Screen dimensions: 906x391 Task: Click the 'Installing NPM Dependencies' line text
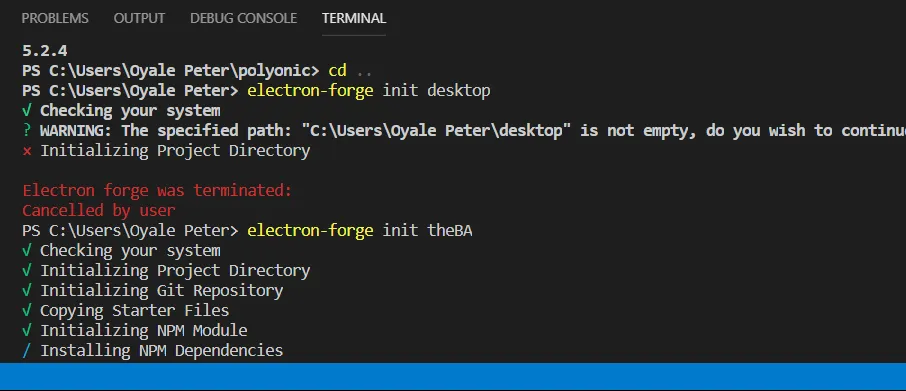point(161,350)
